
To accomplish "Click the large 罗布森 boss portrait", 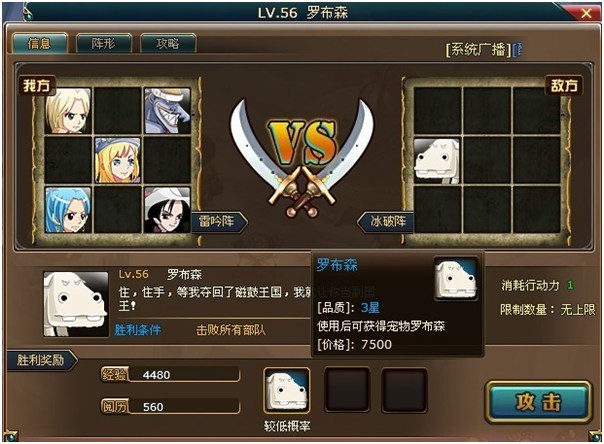I will click(76, 304).
